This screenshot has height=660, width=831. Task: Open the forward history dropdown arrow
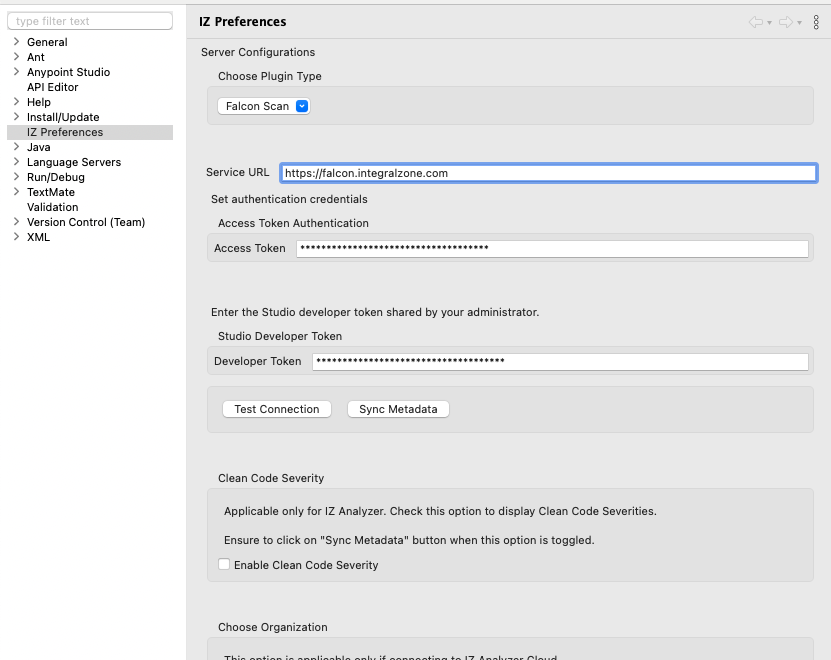[799, 22]
